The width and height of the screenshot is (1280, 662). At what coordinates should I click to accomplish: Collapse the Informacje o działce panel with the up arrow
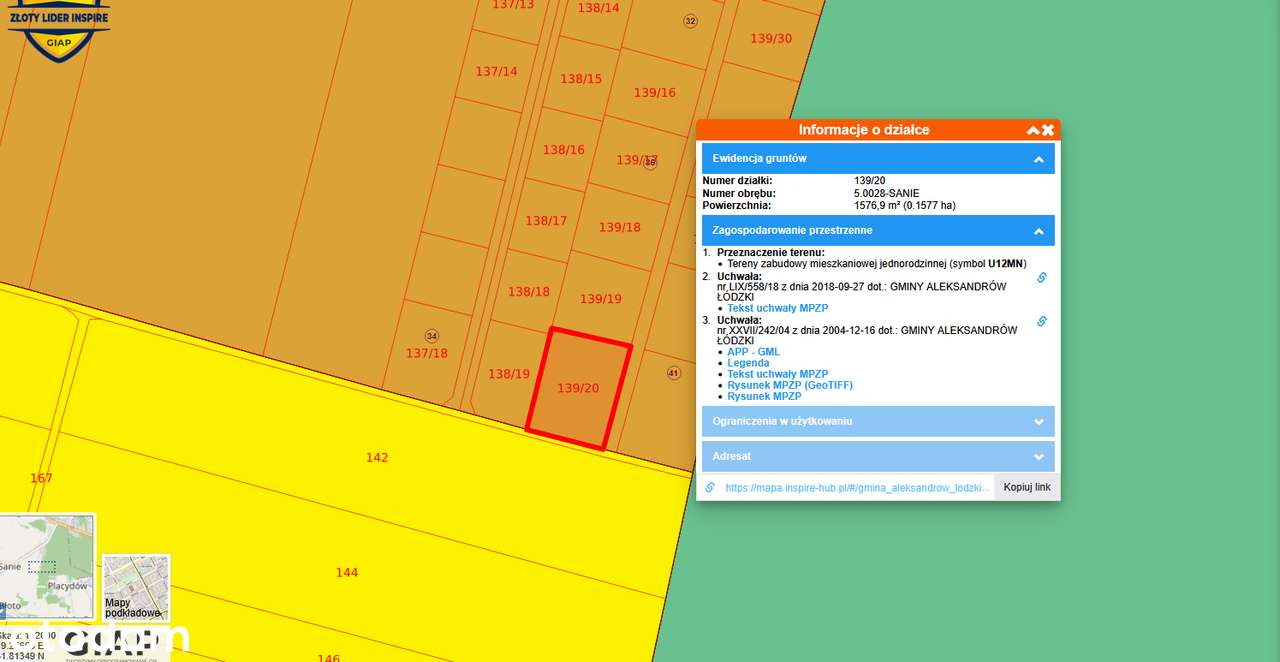(1033, 130)
